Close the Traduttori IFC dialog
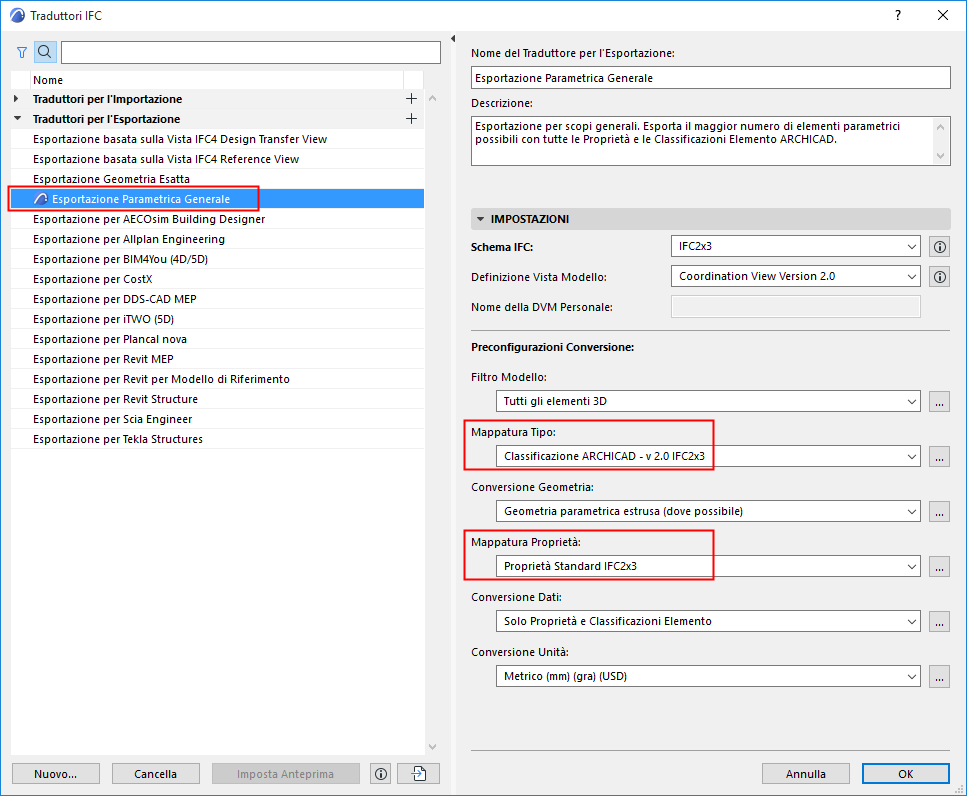 tap(943, 15)
